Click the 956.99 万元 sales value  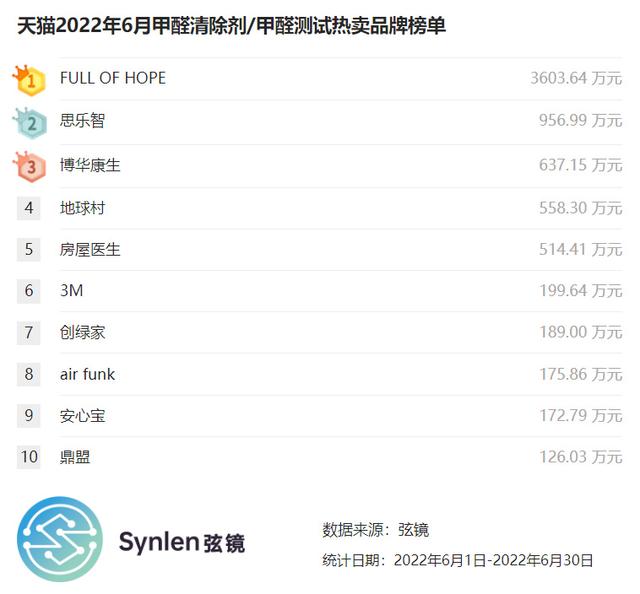pos(580,120)
